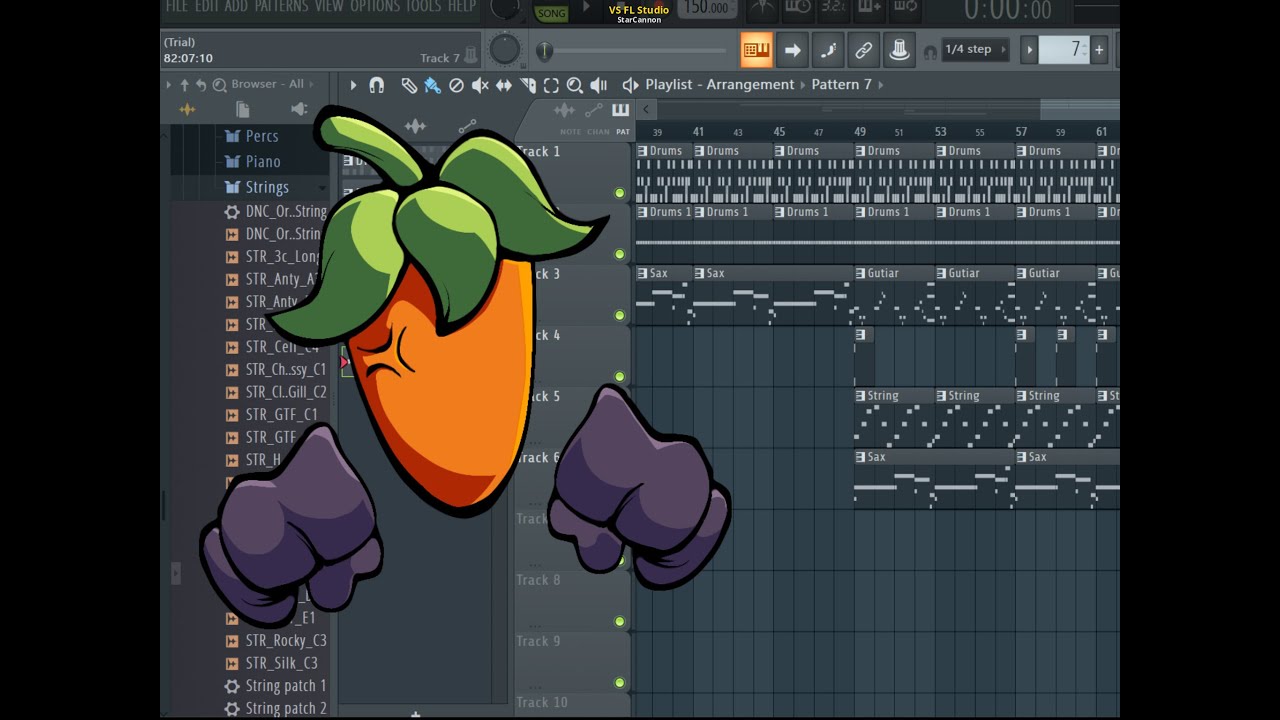Adjust the main volume knob
Viewport: 1280px width, 720px height.
505,50
